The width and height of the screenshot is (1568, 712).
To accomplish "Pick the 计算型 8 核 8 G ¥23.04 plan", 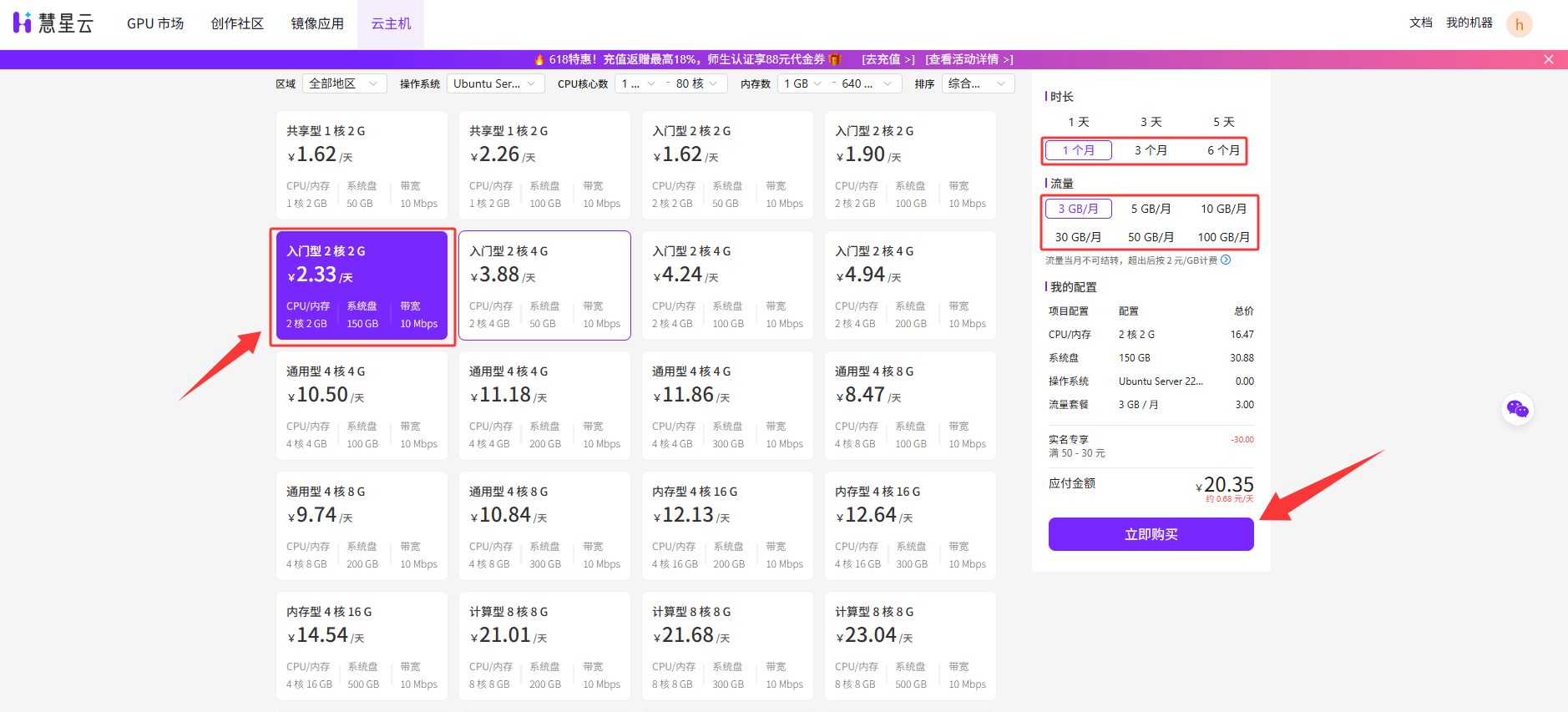I will (910, 646).
